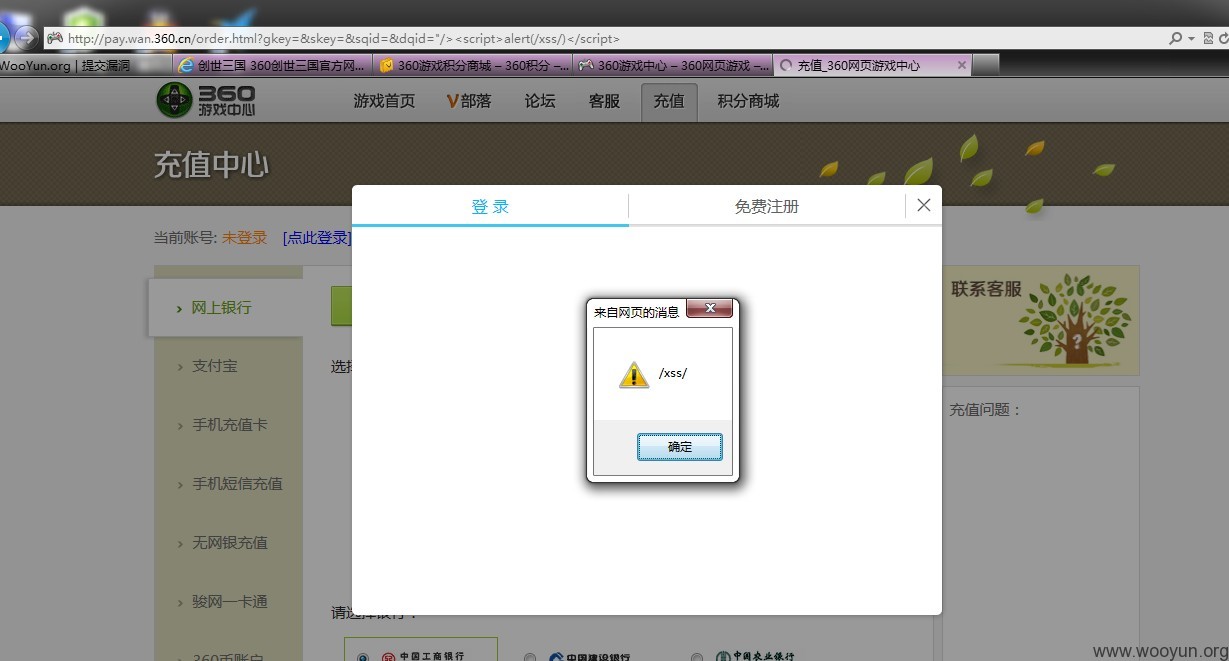The width and height of the screenshot is (1229, 661).
Task: Open V部落 in the top navigation
Action: coord(468,101)
